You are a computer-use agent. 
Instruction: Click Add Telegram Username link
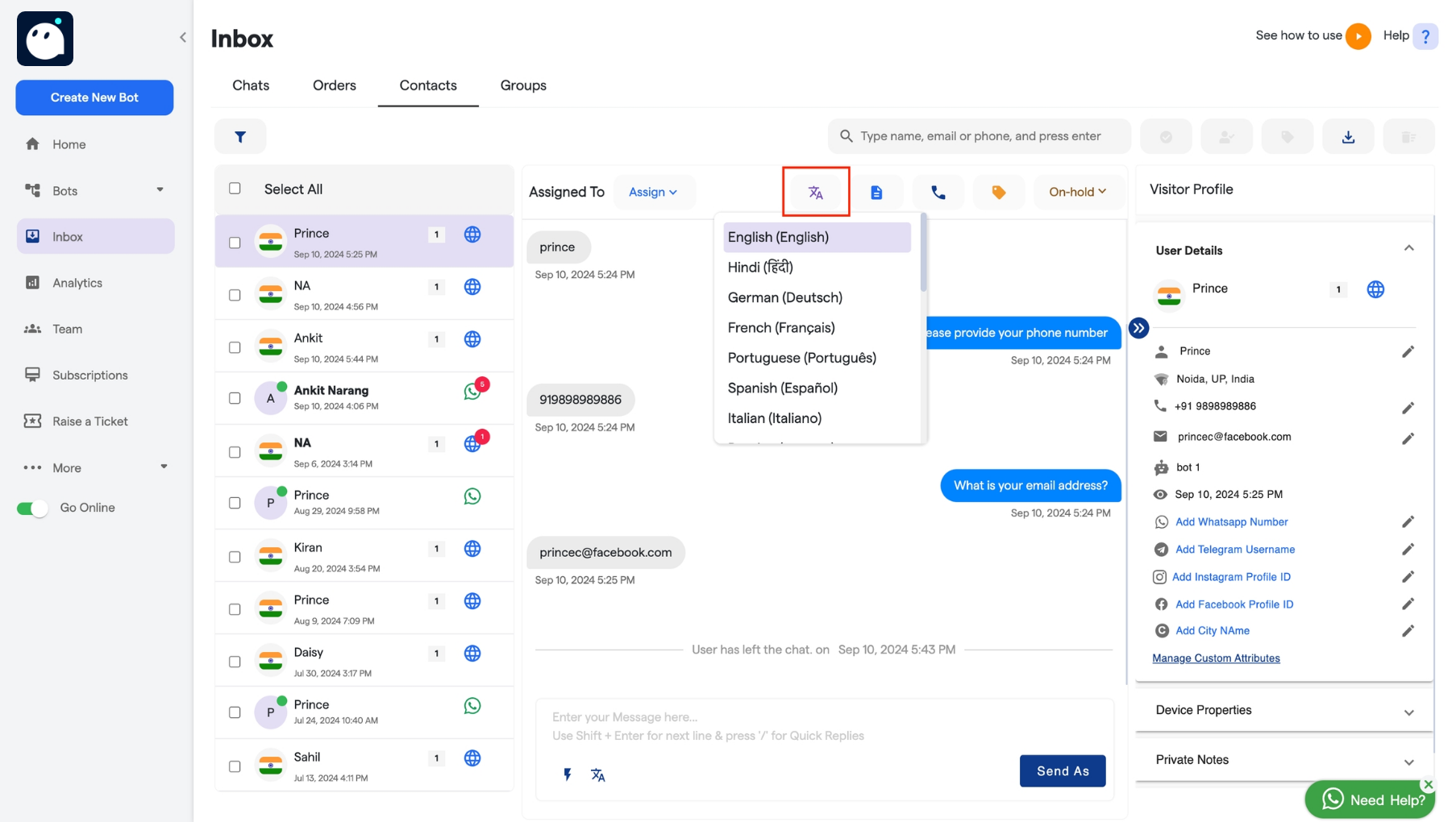pos(1235,550)
